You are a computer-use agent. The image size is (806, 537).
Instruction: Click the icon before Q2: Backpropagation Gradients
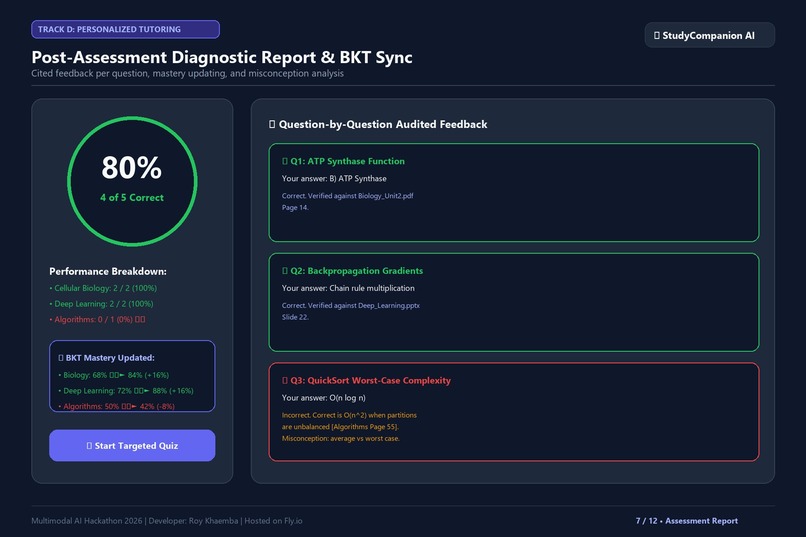coord(285,271)
